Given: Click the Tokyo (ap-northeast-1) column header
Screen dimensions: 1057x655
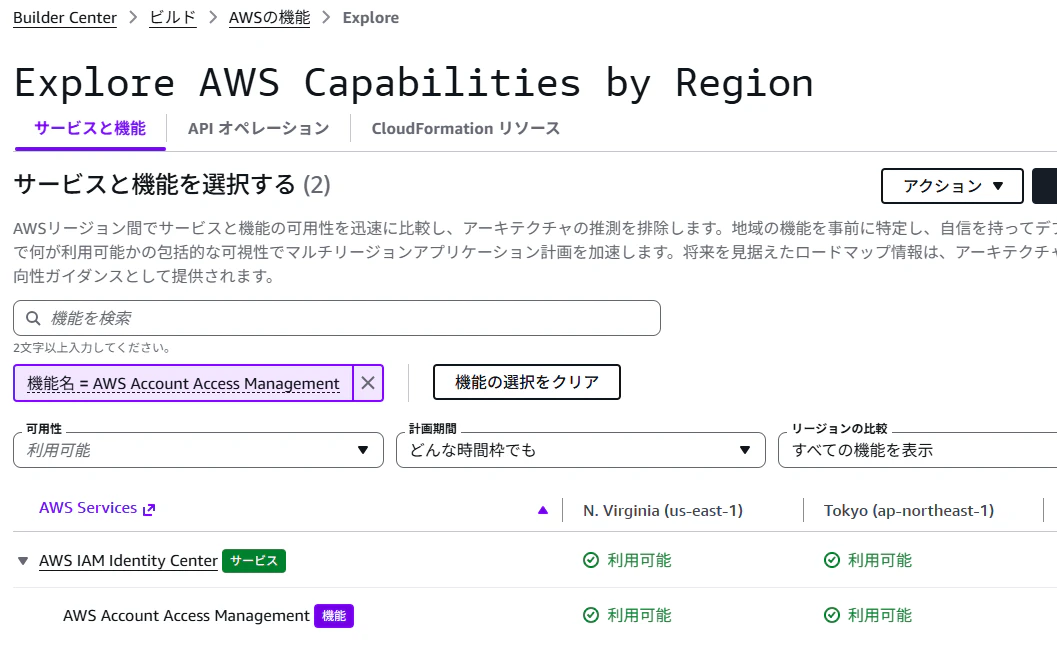Looking at the screenshot, I should click(909, 511).
